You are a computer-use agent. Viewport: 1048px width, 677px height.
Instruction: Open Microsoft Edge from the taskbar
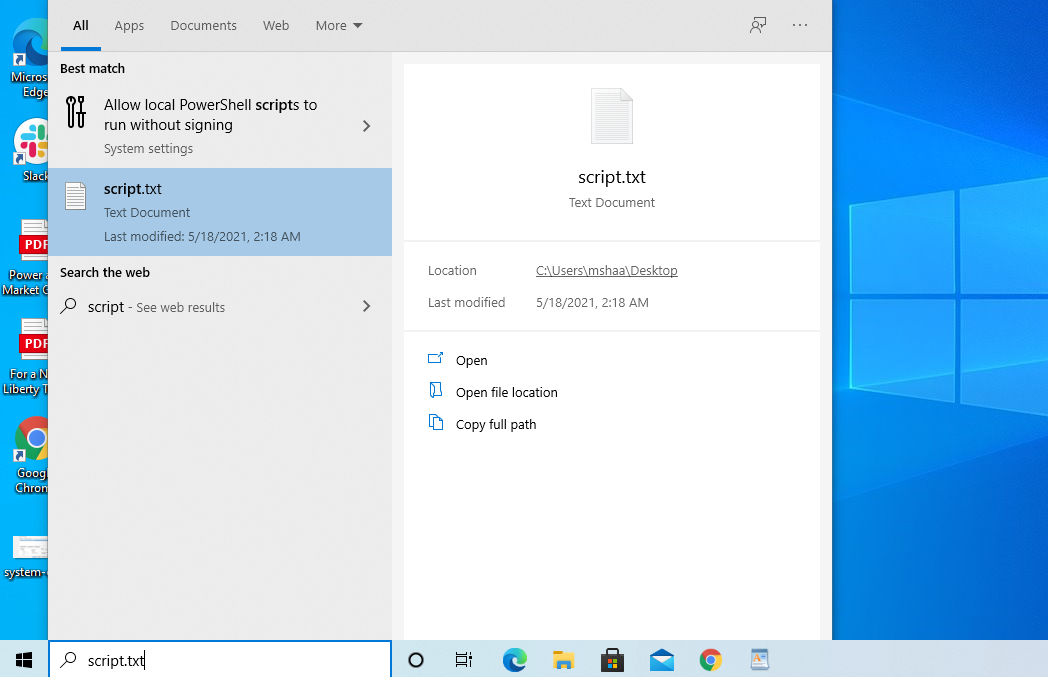[x=514, y=660]
